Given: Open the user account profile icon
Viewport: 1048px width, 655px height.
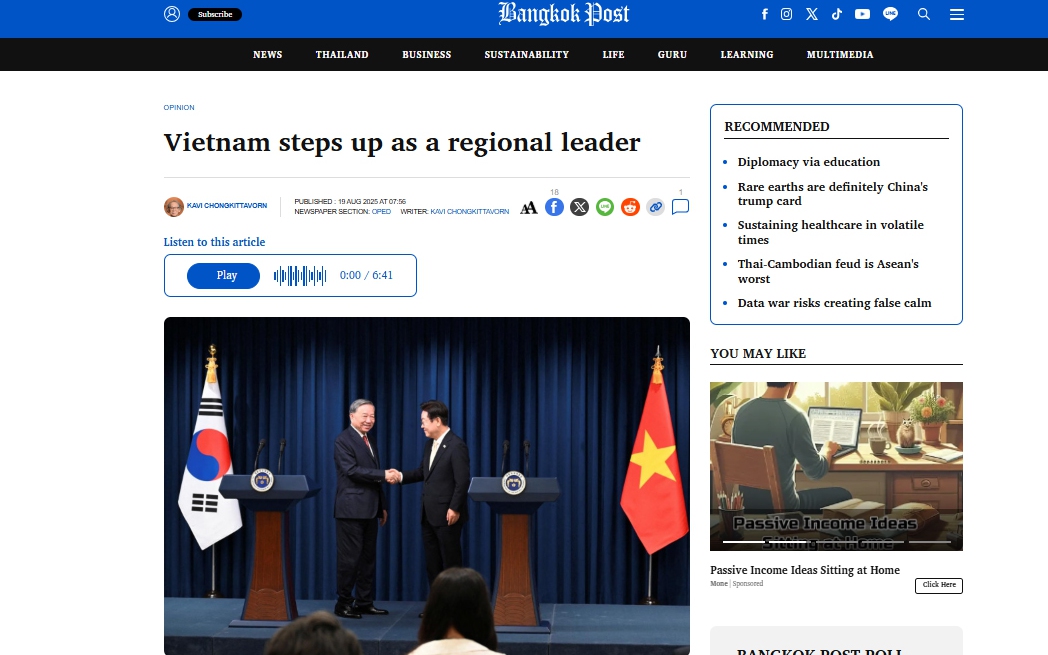Looking at the screenshot, I should (x=172, y=14).
